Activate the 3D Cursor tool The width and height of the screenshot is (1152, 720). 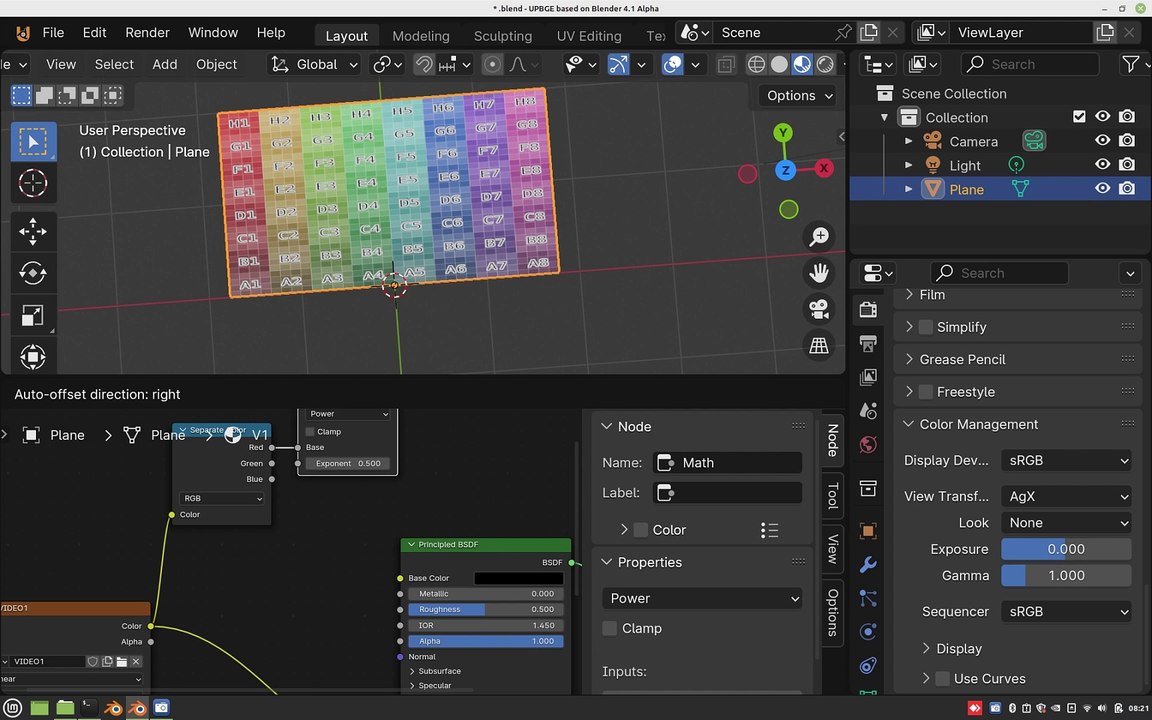point(33,183)
